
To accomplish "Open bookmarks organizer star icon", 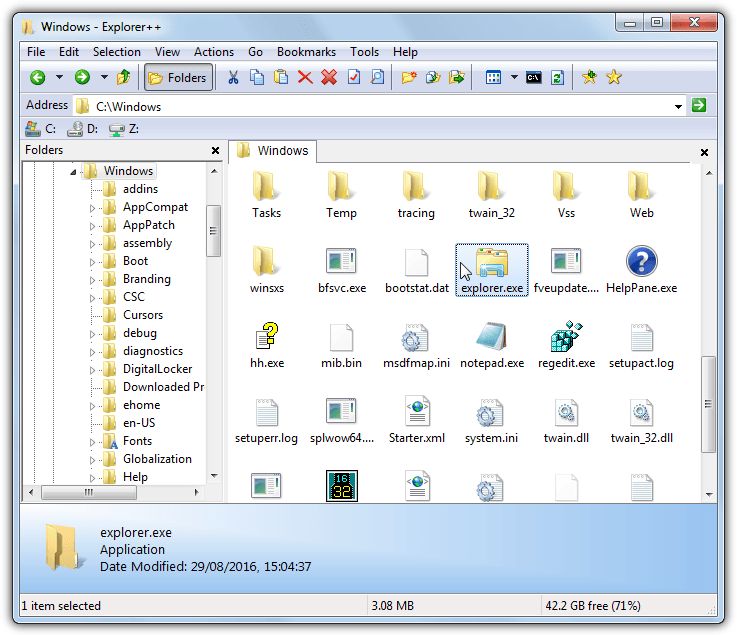I will (x=613, y=77).
